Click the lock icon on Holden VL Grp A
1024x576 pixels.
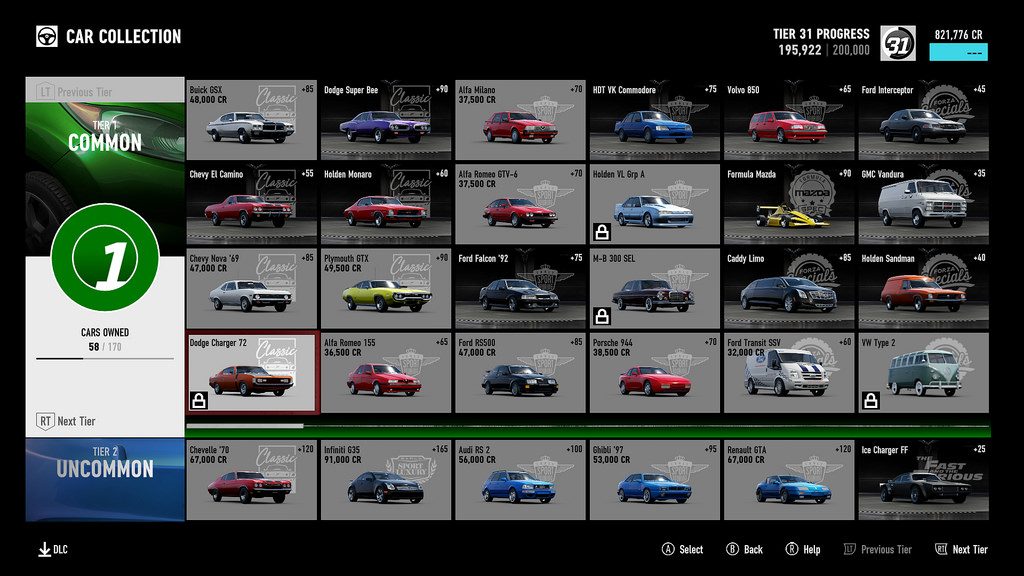point(602,232)
